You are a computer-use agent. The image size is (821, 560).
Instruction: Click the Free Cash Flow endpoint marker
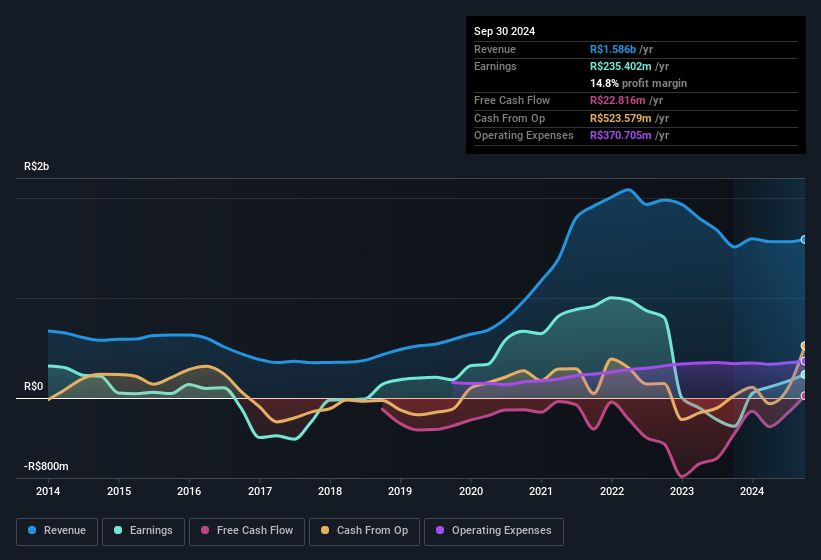[x=804, y=396]
